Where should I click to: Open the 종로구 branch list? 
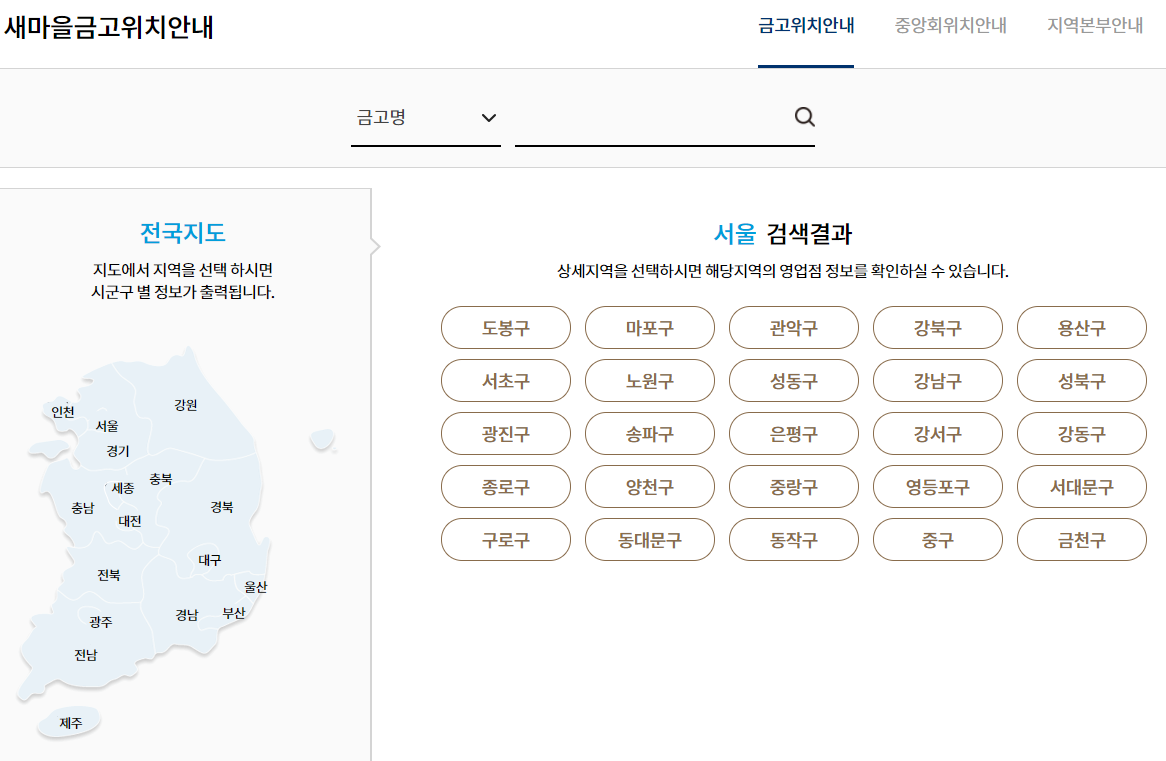pyautogui.click(x=506, y=487)
